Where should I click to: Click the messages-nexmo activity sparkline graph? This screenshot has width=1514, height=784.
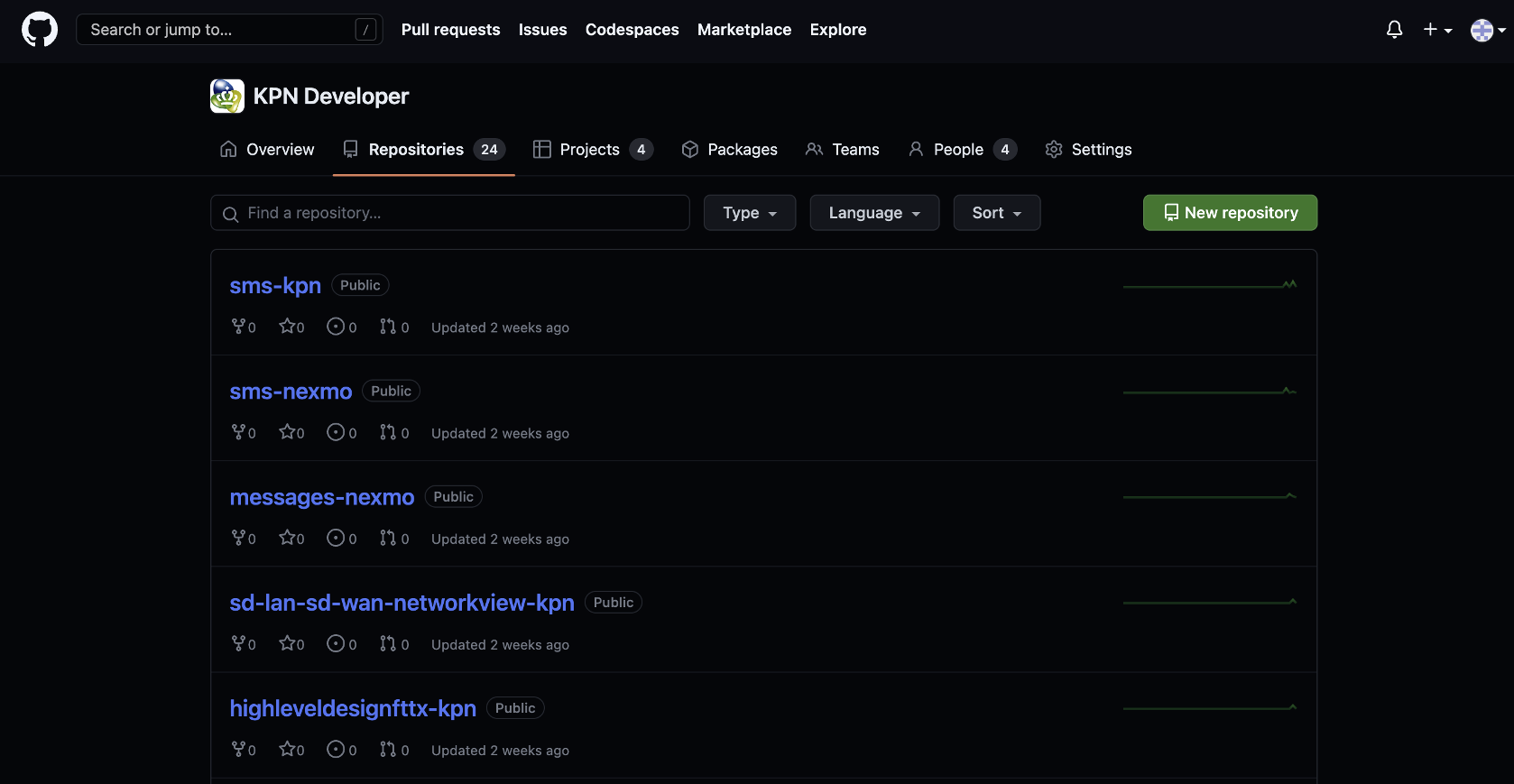(x=1210, y=496)
